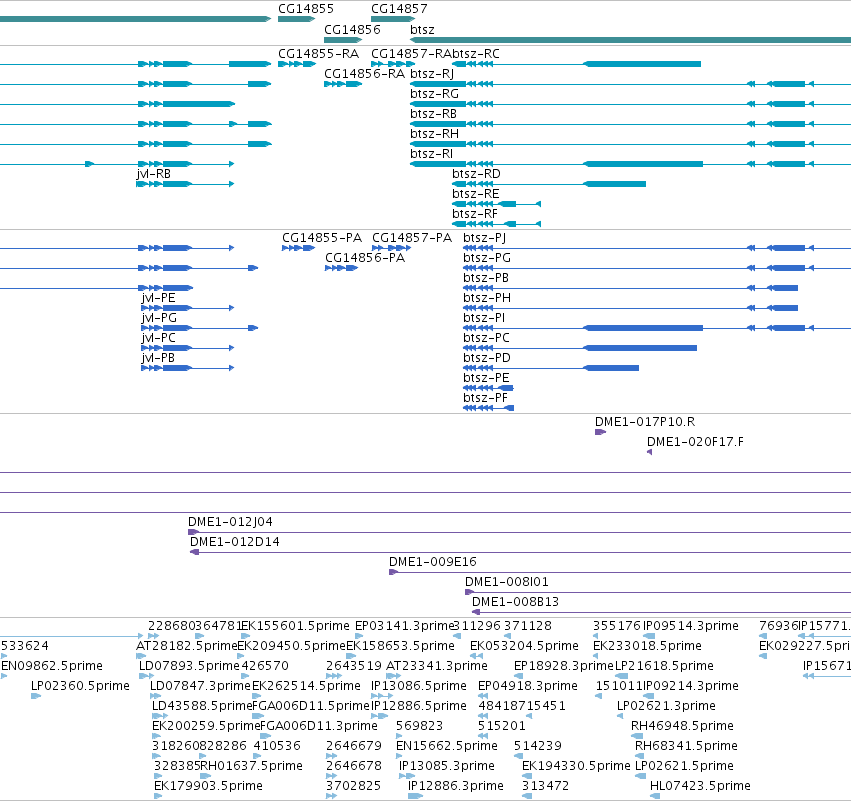The image size is (851, 801).
Task: Select the RH01637.5prime EST label
Action: pos(251,766)
